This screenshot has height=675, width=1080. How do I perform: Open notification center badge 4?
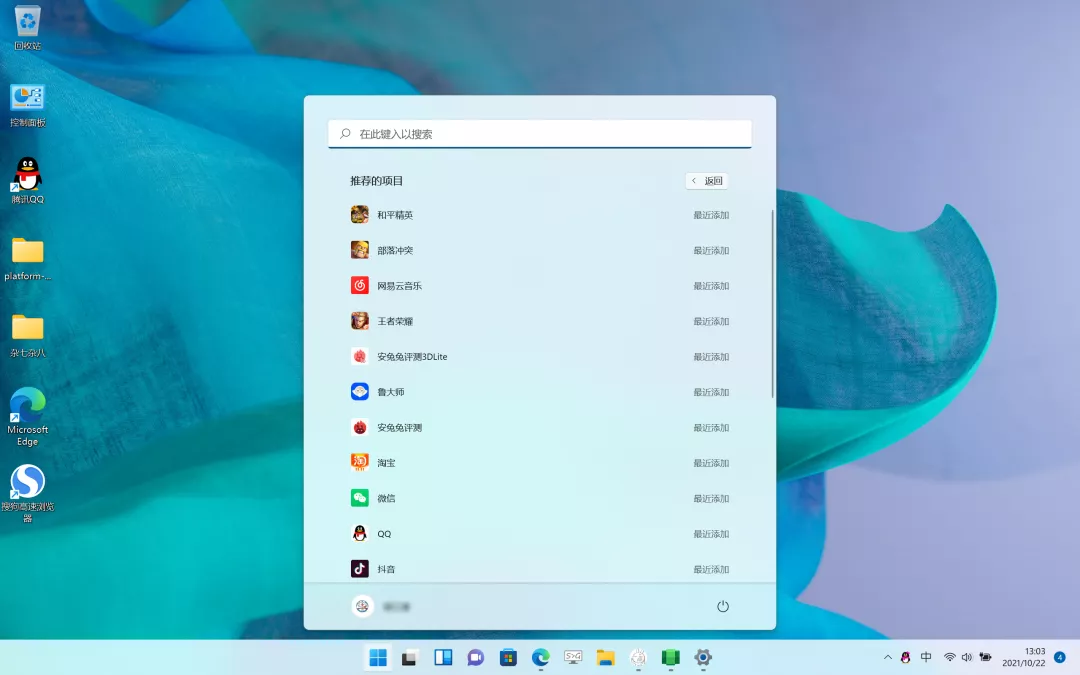1060,657
